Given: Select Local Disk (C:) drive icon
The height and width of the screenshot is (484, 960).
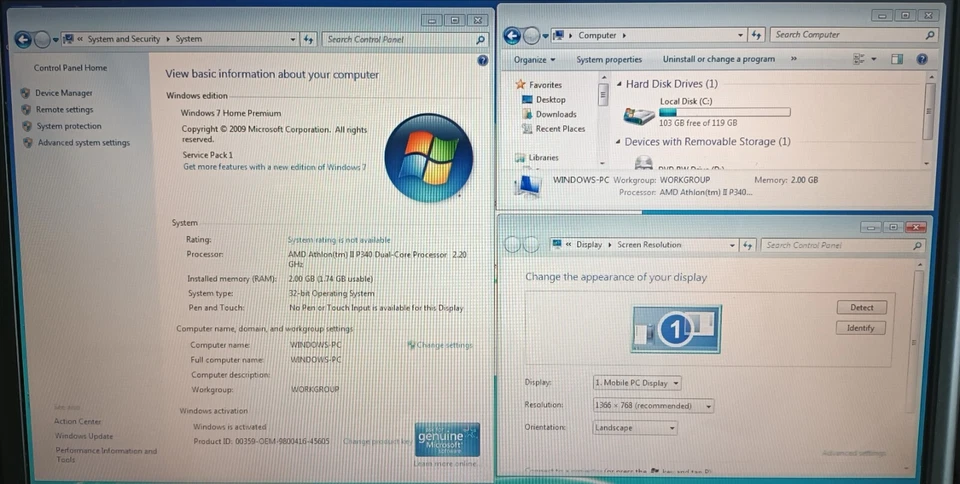Looking at the screenshot, I should coord(639,114).
